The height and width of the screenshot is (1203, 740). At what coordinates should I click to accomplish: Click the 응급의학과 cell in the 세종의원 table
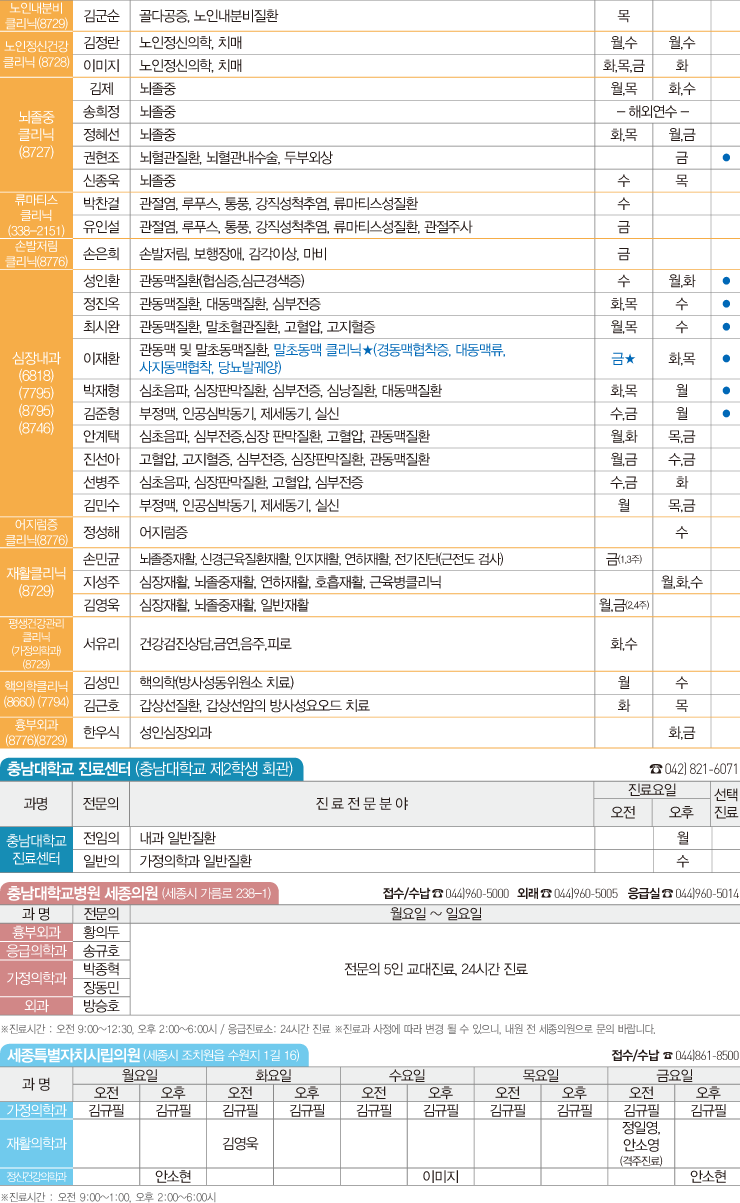pyautogui.click(x=37, y=950)
